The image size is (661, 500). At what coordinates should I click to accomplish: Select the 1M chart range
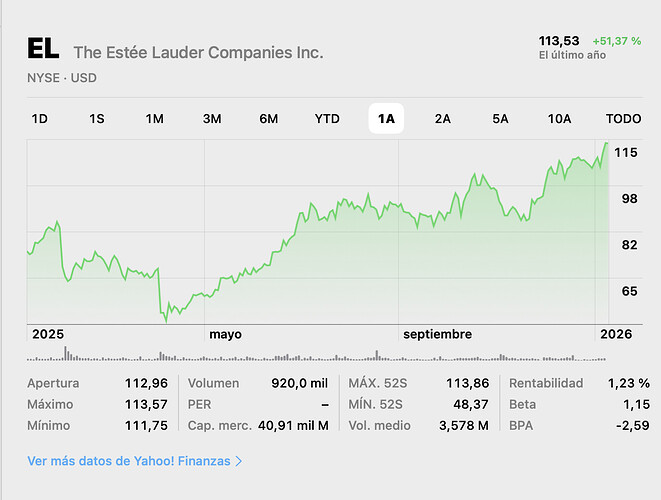click(x=154, y=119)
